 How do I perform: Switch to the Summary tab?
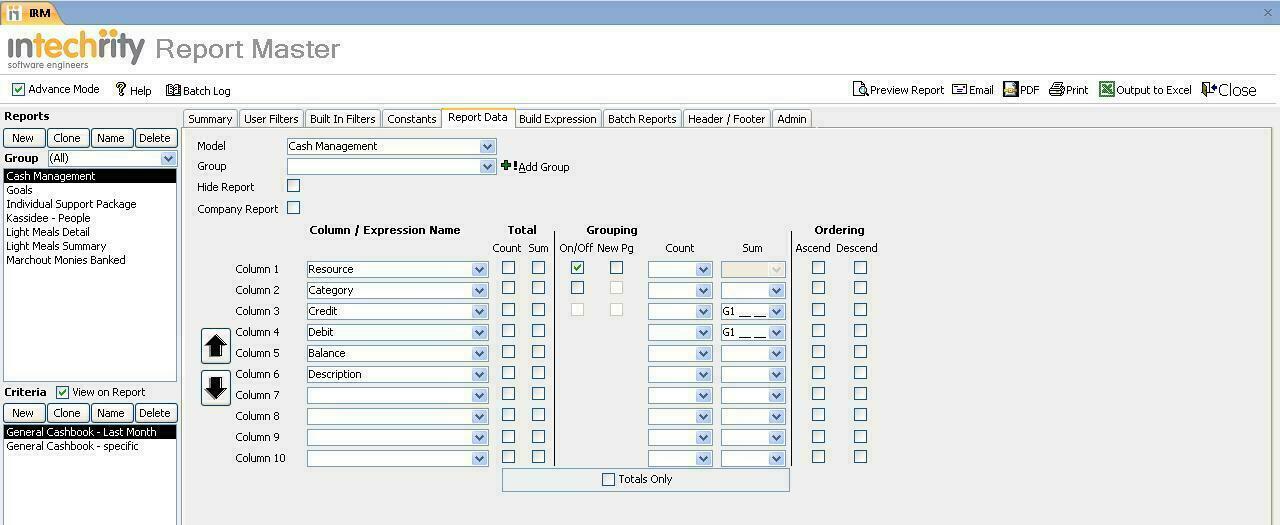click(x=210, y=119)
